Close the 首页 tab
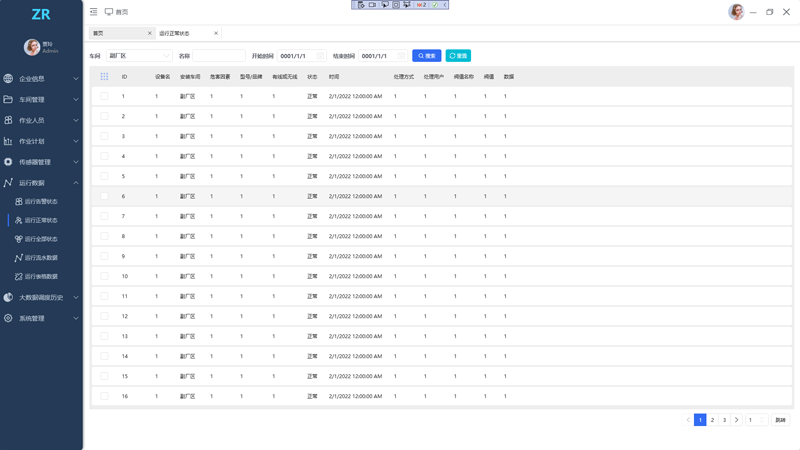 pyautogui.click(x=149, y=33)
